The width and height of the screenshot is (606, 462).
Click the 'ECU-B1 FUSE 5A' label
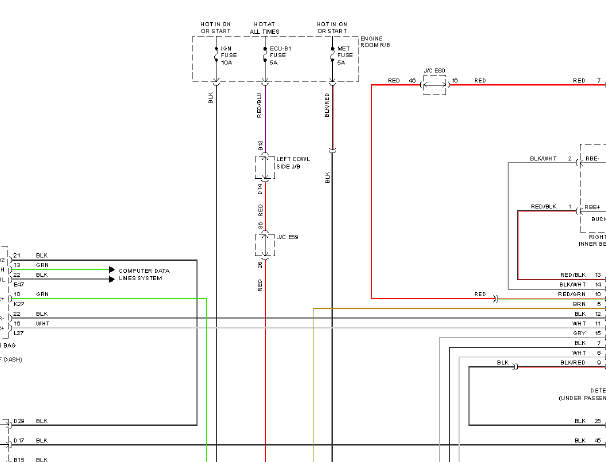pyautogui.click(x=280, y=55)
